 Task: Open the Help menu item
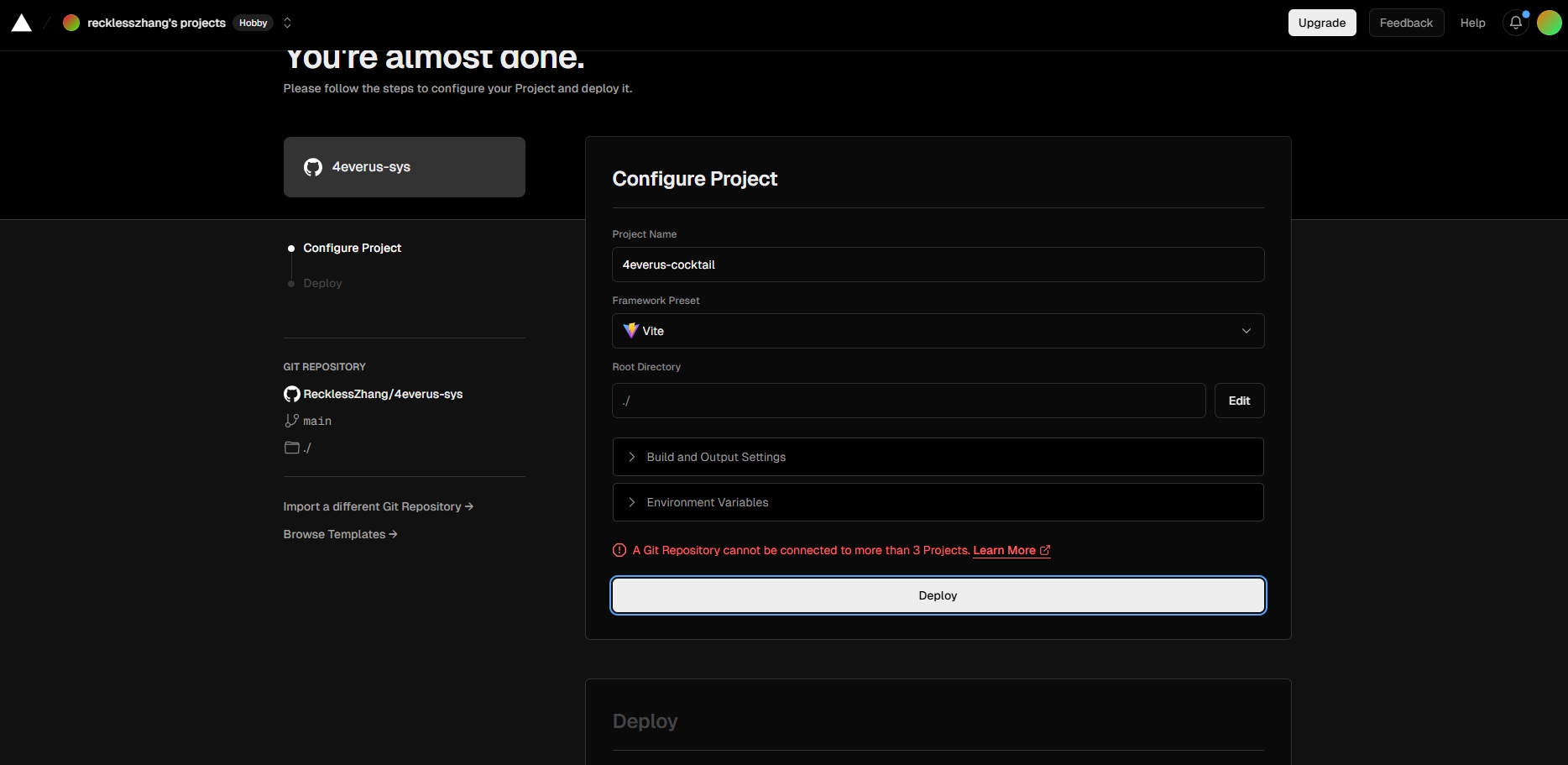tap(1472, 23)
